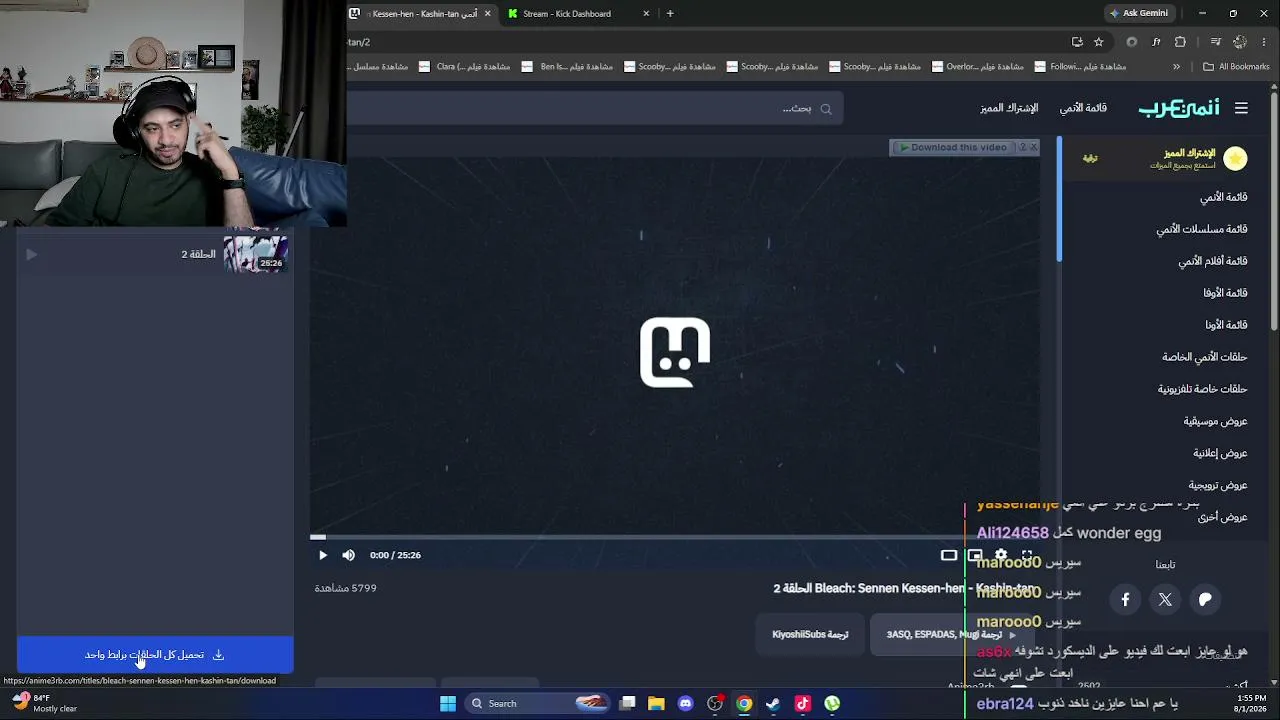Click download all episodes button
The image size is (1280, 720).
[155, 655]
